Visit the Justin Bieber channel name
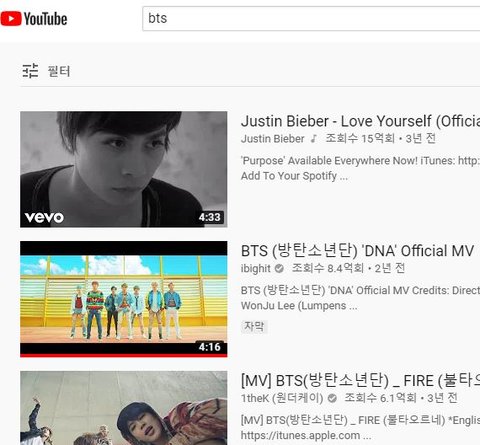The height and width of the screenshot is (445, 480). coord(273,139)
